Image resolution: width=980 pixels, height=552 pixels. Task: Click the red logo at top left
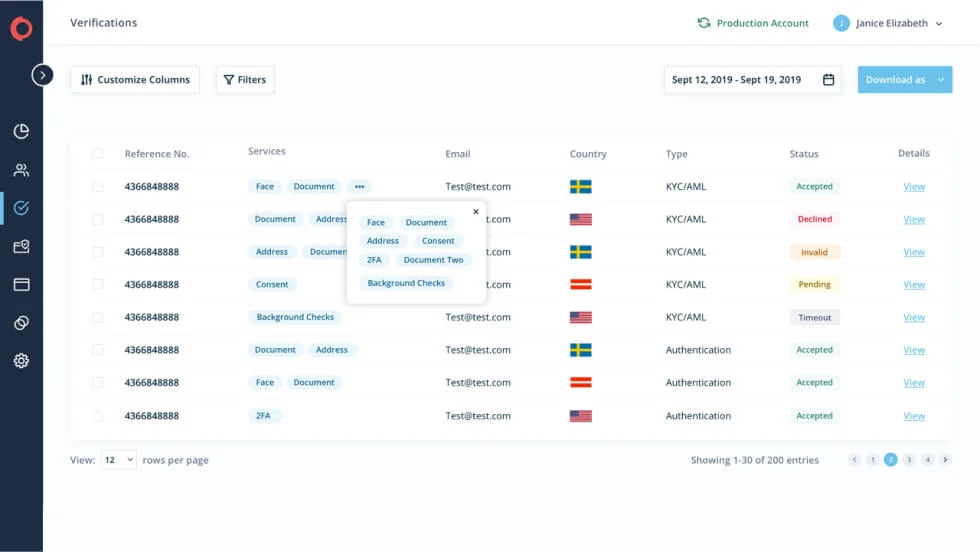tap(21, 28)
